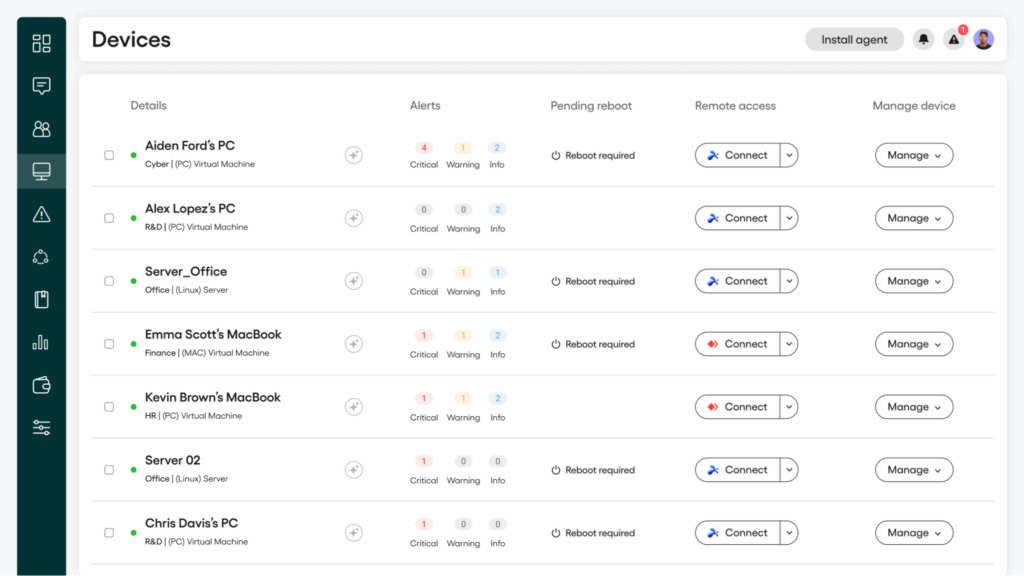Open the automation cycle icon in sidebar
The width and height of the screenshot is (1024, 576).
pos(41,257)
